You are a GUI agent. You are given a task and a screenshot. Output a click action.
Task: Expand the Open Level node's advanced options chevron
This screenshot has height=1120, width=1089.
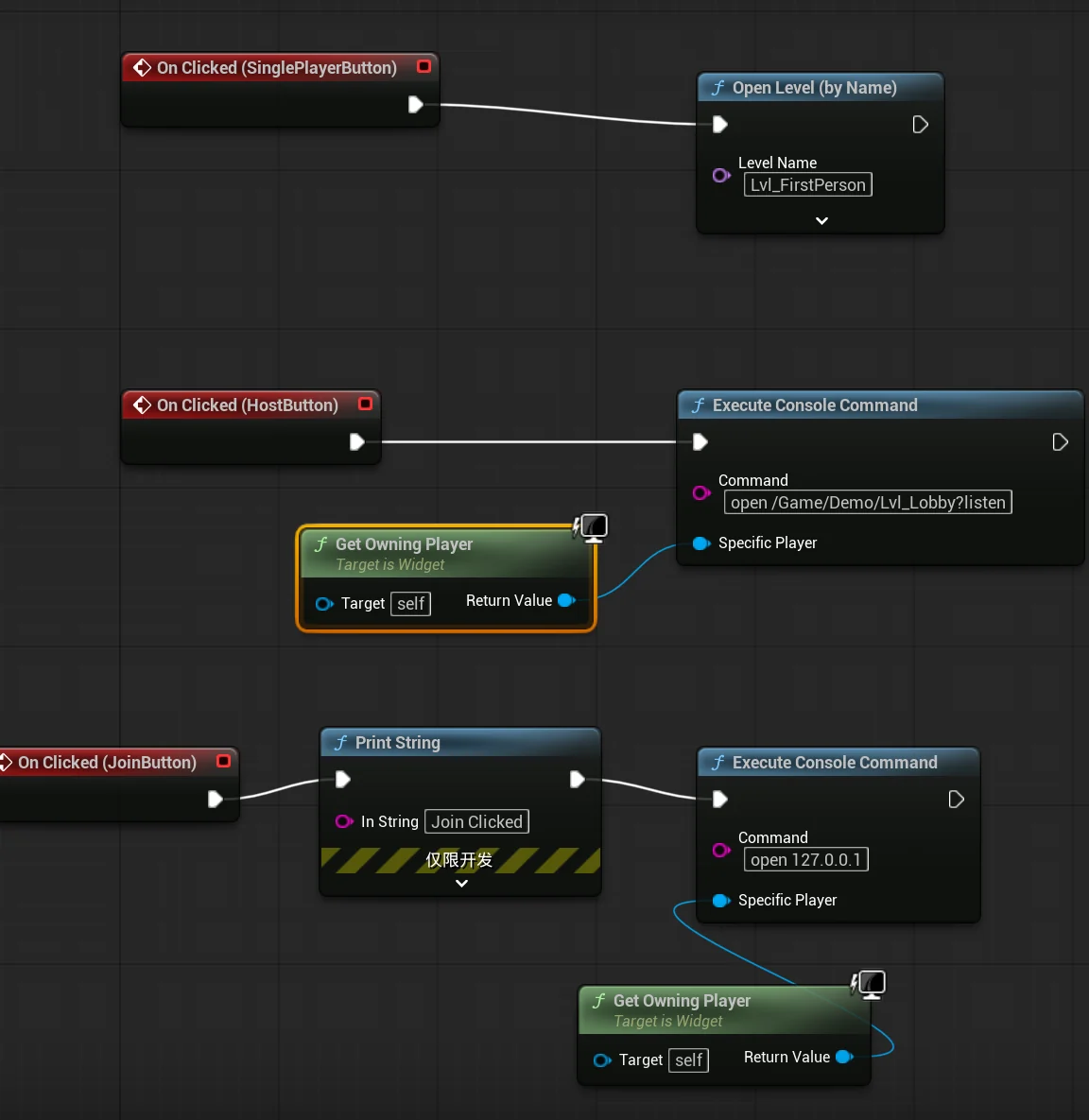click(821, 221)
